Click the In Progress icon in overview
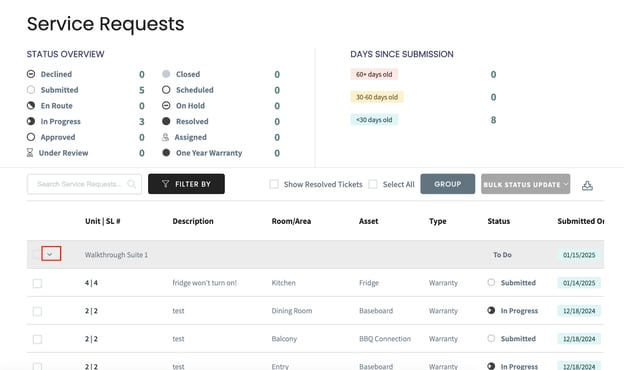This screenshot has height=370, width=624. (31, 121)
